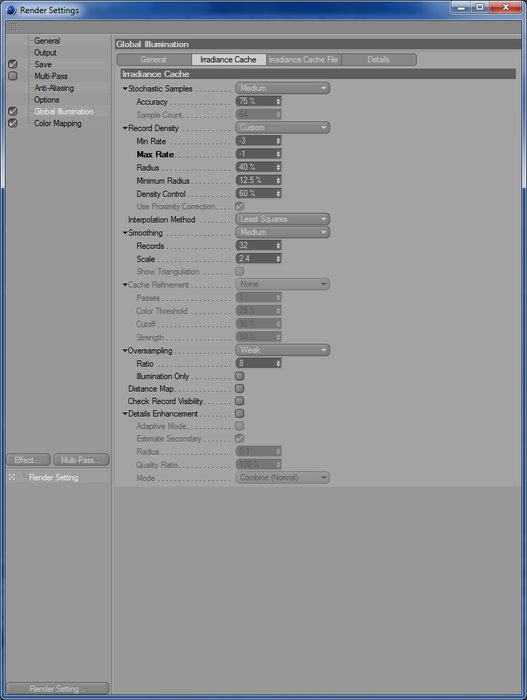The image size is (527, 700).
Task: Open the Interpolation Method dropdown
Action: pyautogui.click(x=283, y=219)
